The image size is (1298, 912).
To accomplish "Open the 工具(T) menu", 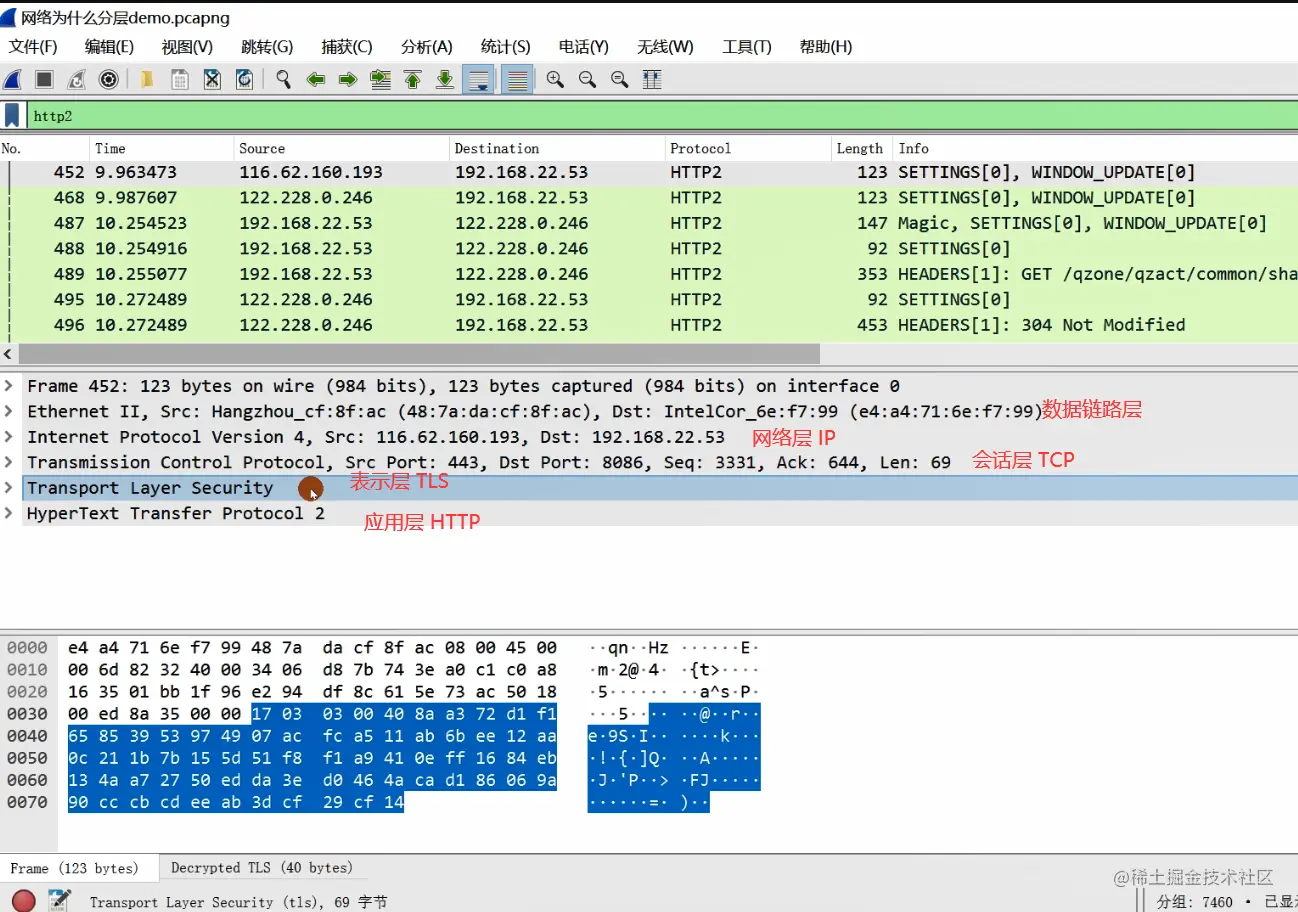I will (x=747, y=47).
